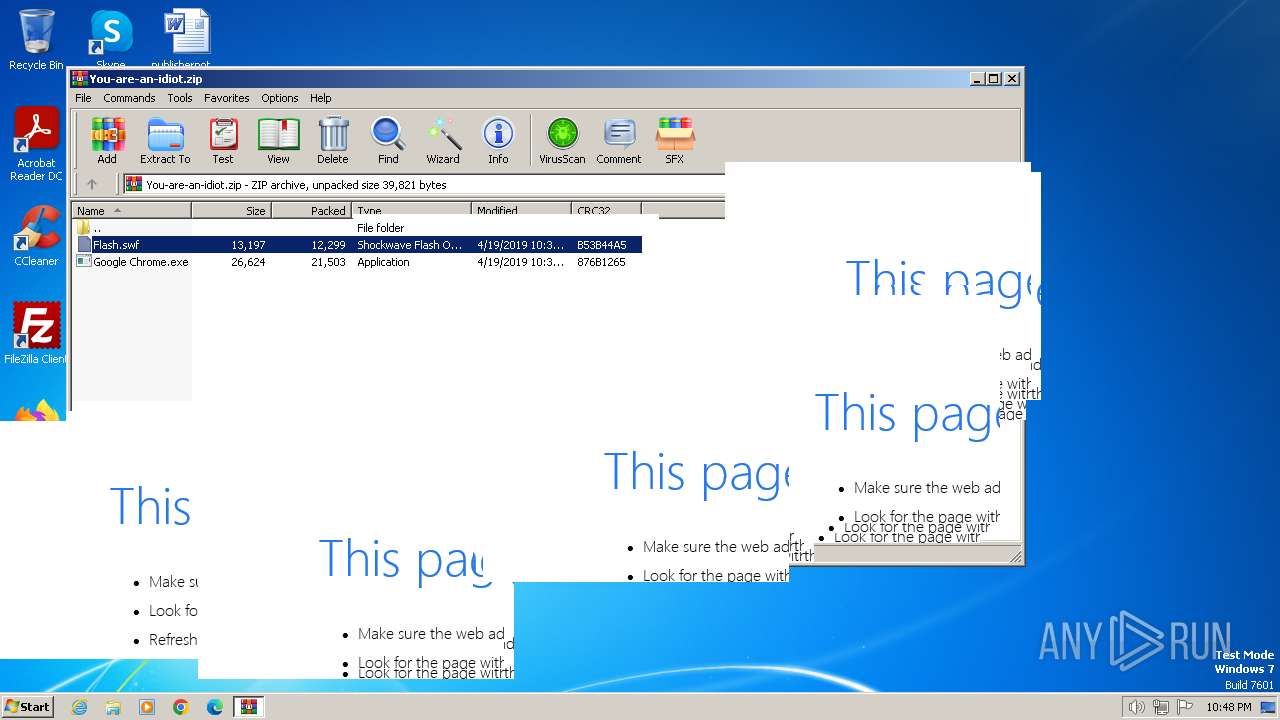Open the Options menu
Screen dimensions: 1280x720
pos(280,98)
